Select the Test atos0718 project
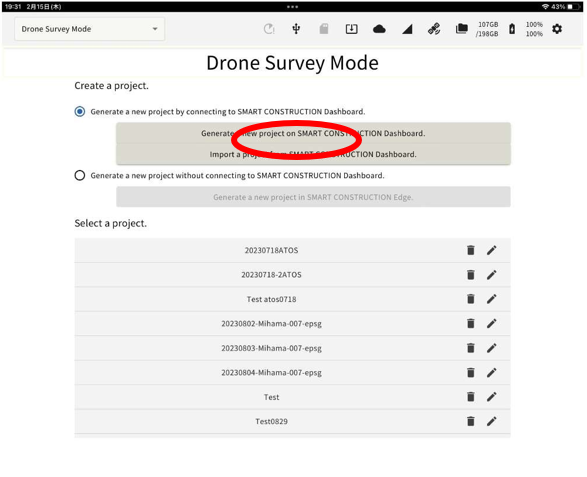Image resolution: width=587 pixels, height=477 pixels. point(271,299)
